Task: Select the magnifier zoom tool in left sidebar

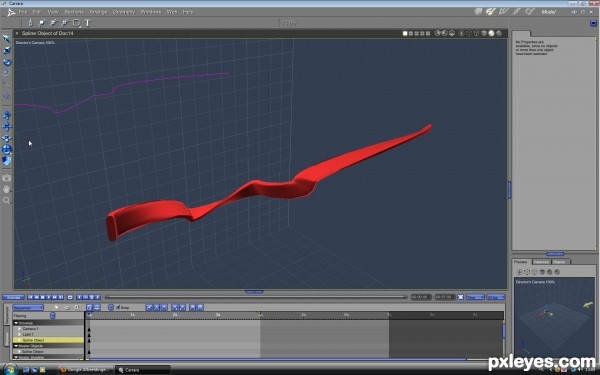Action: pyautogui.click(x=7, y=201)
